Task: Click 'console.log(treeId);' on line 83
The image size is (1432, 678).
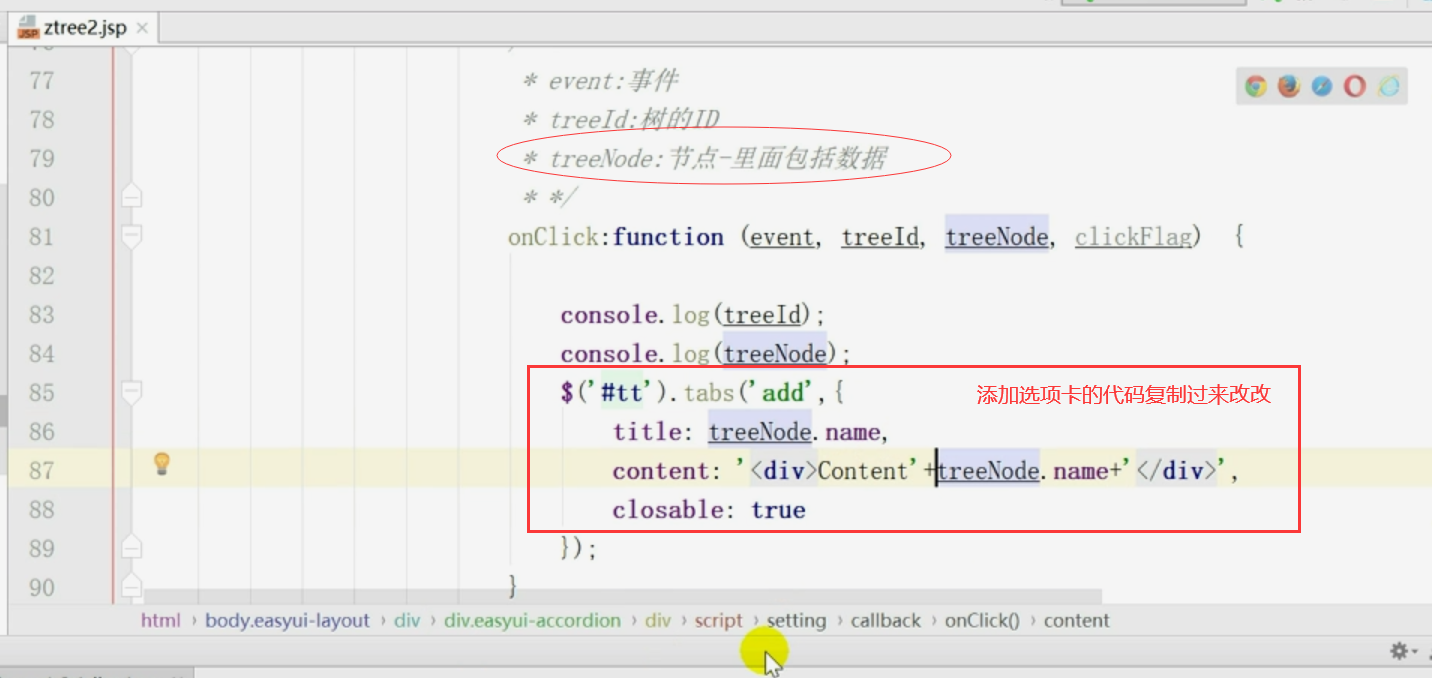Action: click(x=693, y=315)
